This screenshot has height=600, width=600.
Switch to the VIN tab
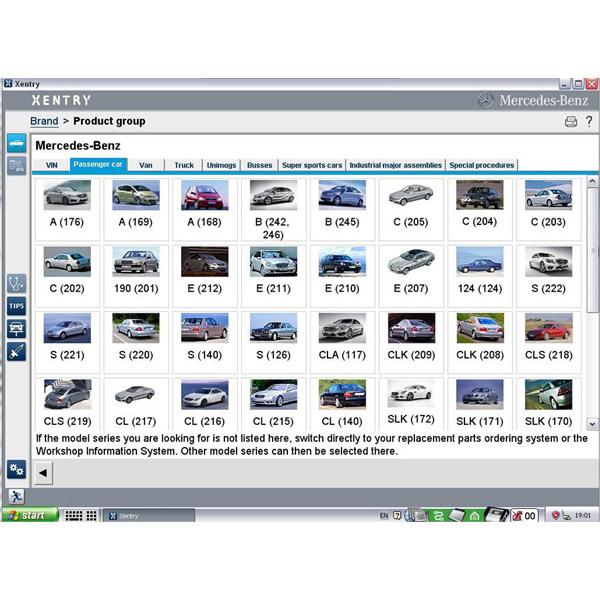coord(52,165)
